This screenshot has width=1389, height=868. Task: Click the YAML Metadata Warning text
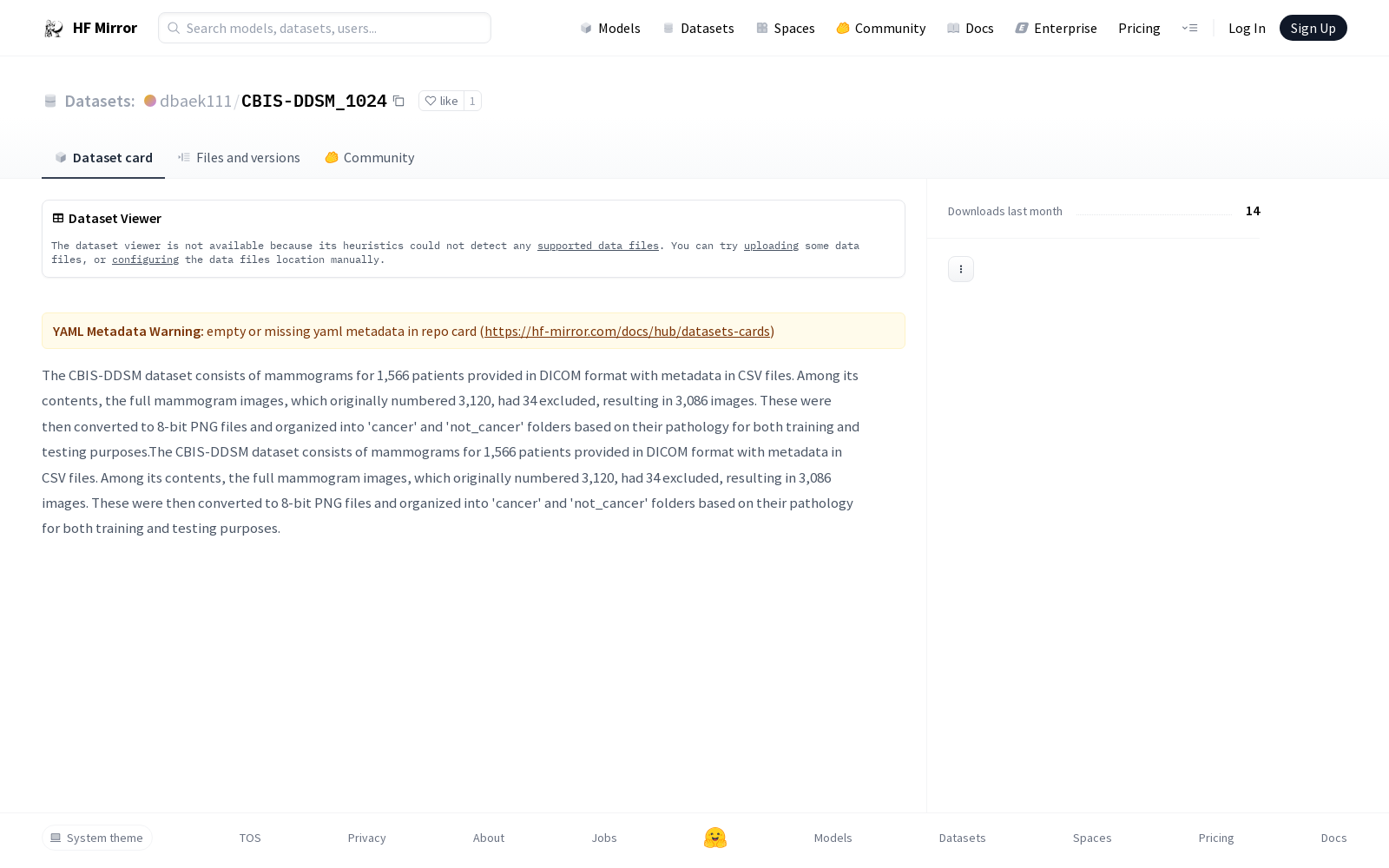click(128, 331)
